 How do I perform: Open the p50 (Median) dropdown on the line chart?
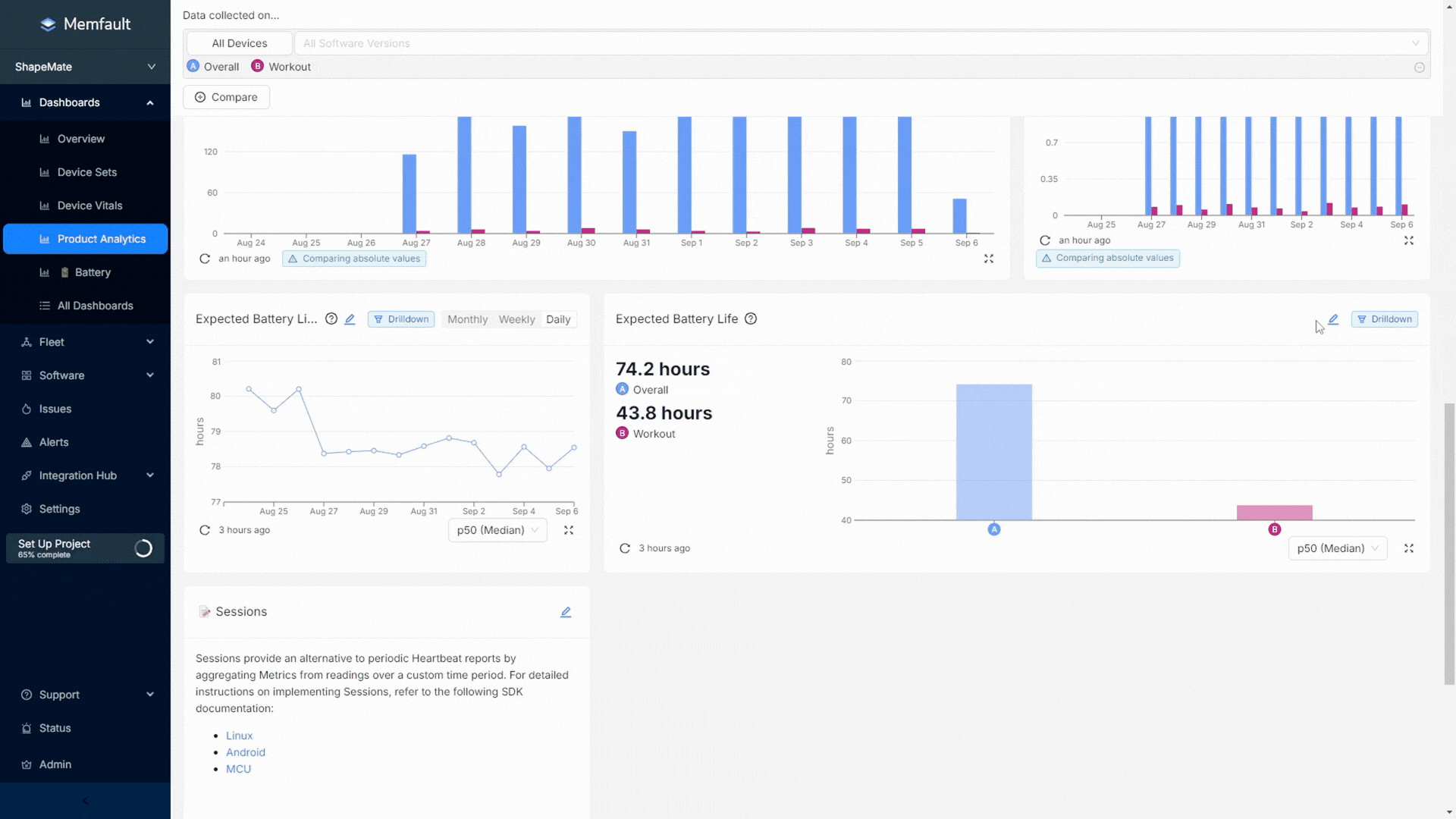497,530
